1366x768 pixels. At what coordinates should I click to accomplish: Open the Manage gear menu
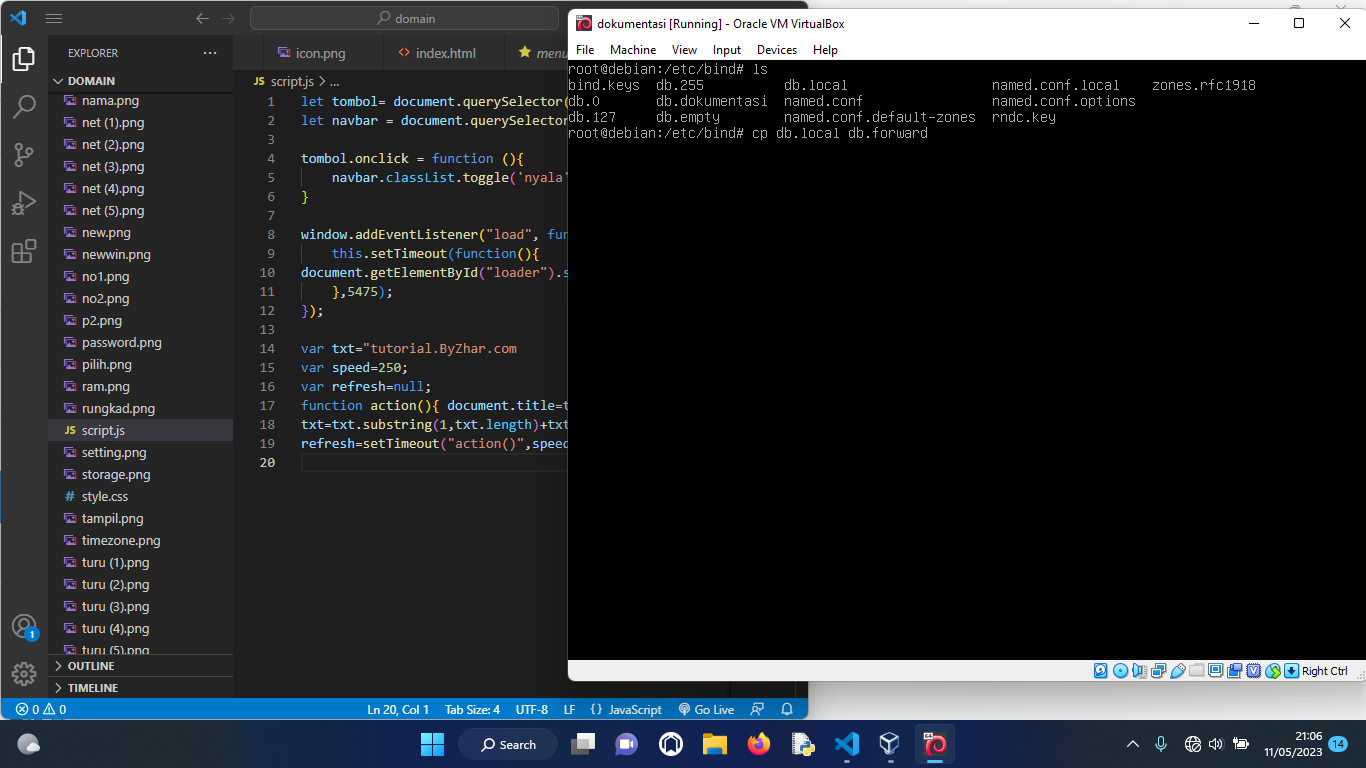[24, 674]
